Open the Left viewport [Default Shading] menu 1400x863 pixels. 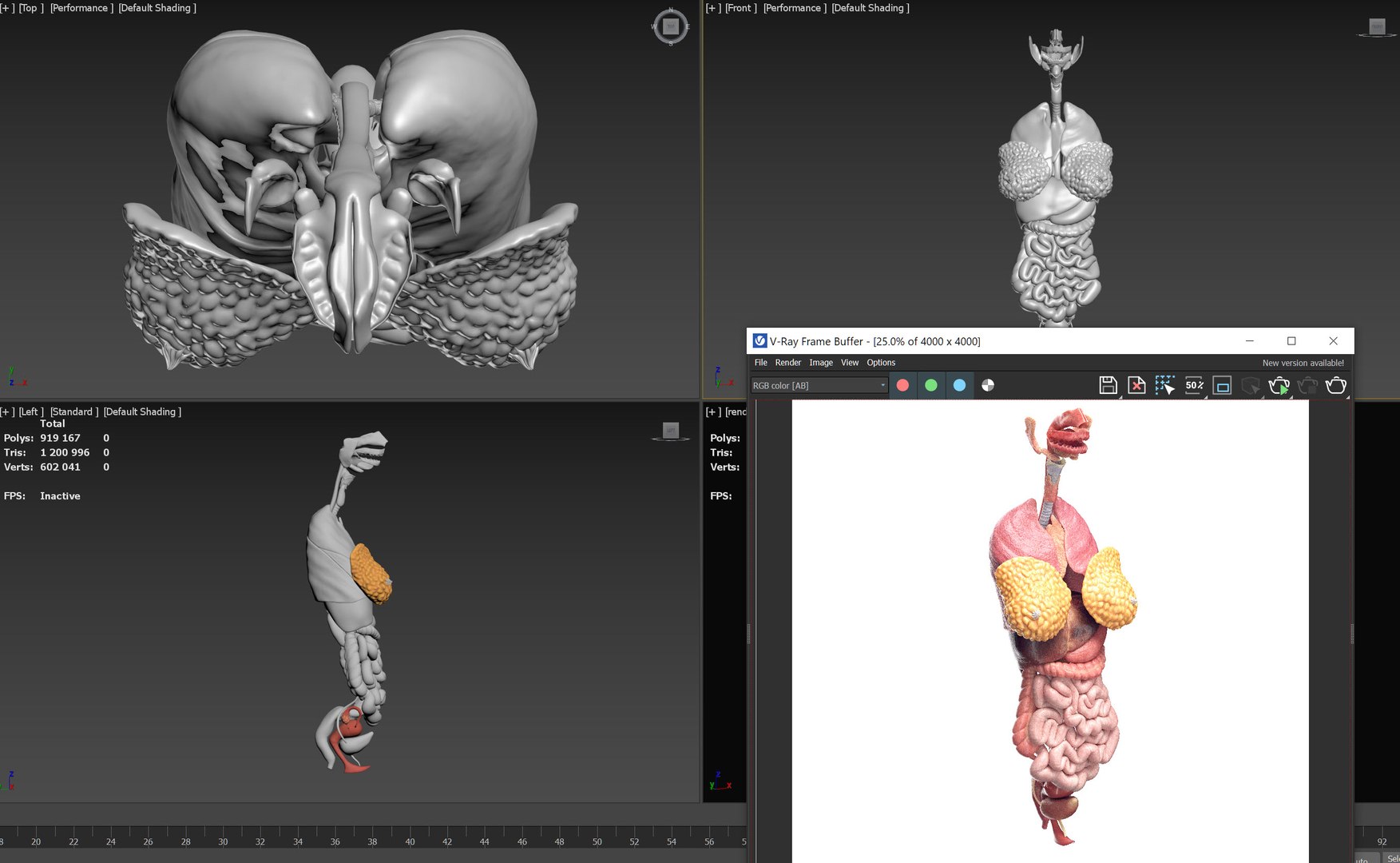click(x=142, y=412)
